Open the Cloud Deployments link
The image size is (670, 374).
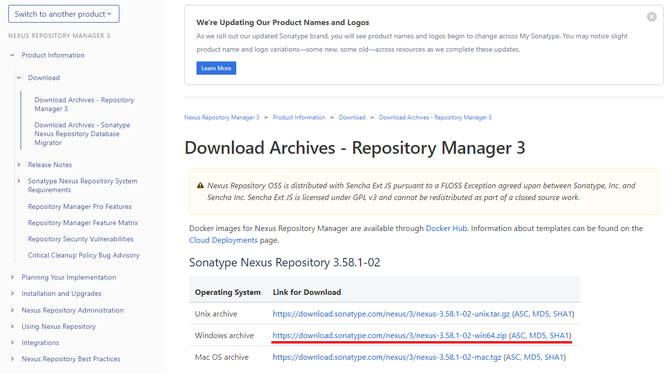223,240
